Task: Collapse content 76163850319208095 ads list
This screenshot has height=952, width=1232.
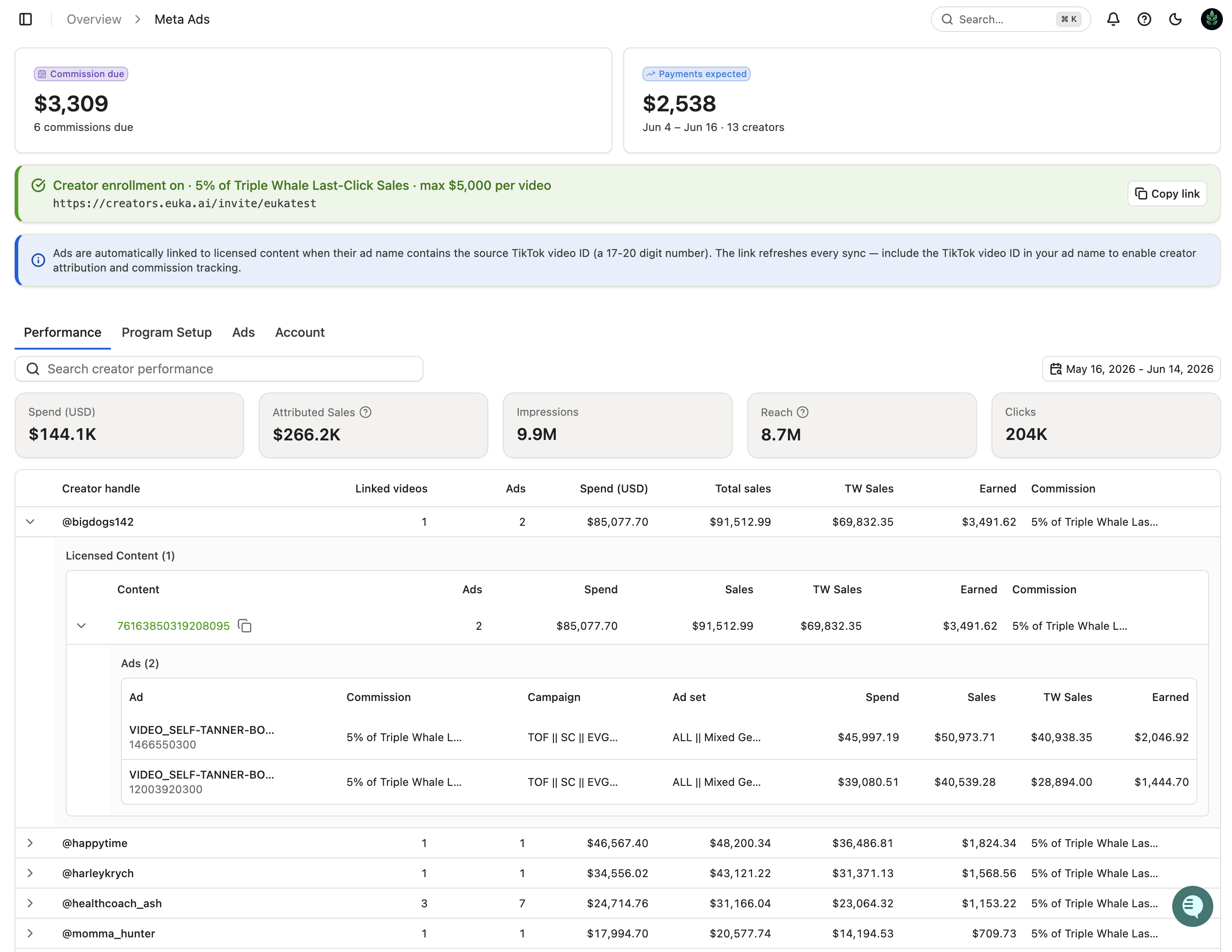Action: coord(81,625)
